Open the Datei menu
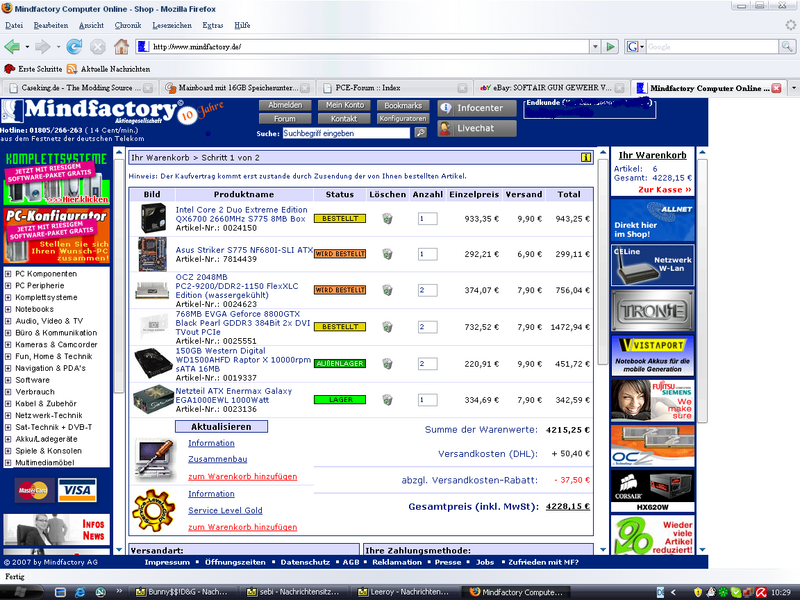Image resolution: width=800 pixels, height=600 pixels. (x=14, y=25)
